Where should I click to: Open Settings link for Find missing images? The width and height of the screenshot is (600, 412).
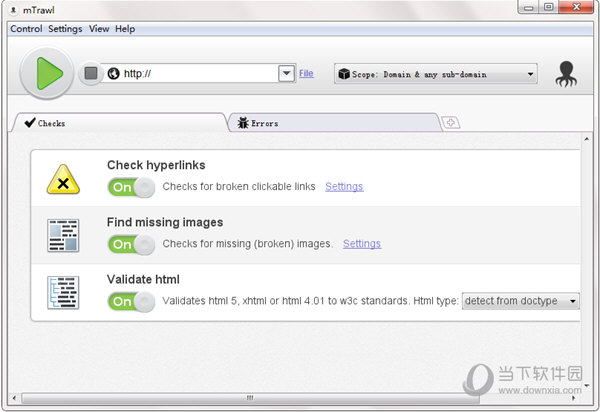[x=362, y=244]
